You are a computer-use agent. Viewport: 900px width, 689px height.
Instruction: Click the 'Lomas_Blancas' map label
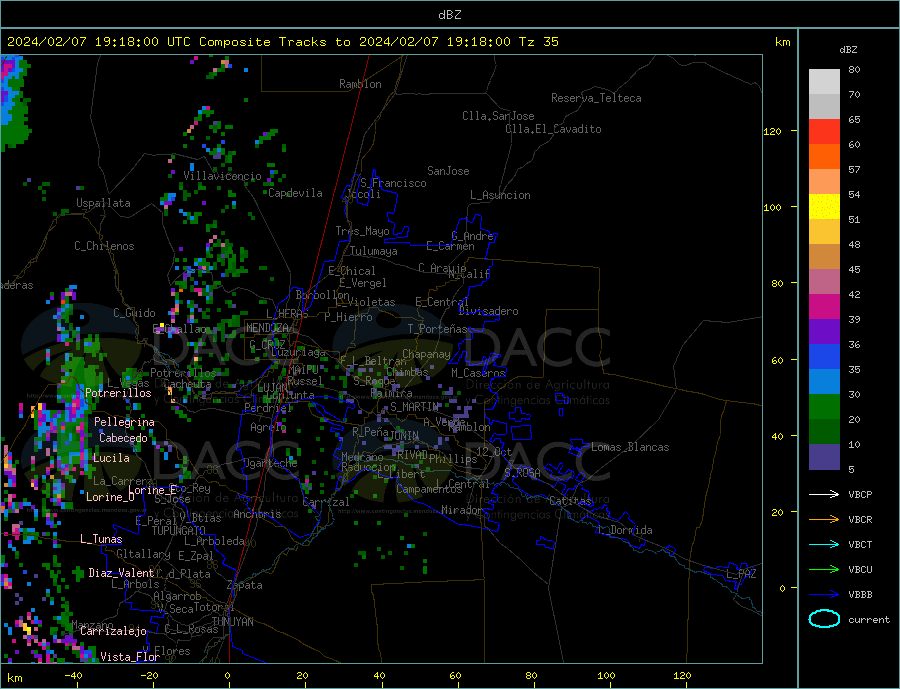[630, 447]
